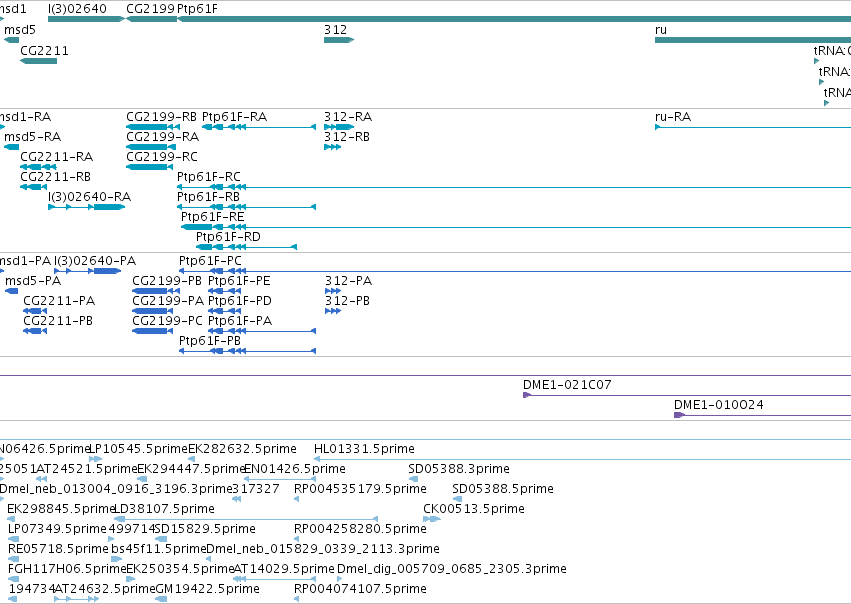Viewport: 851px width, 604px height.
Task: Click protein label Ptp61F-PE
Action: [x=239, y=281]
